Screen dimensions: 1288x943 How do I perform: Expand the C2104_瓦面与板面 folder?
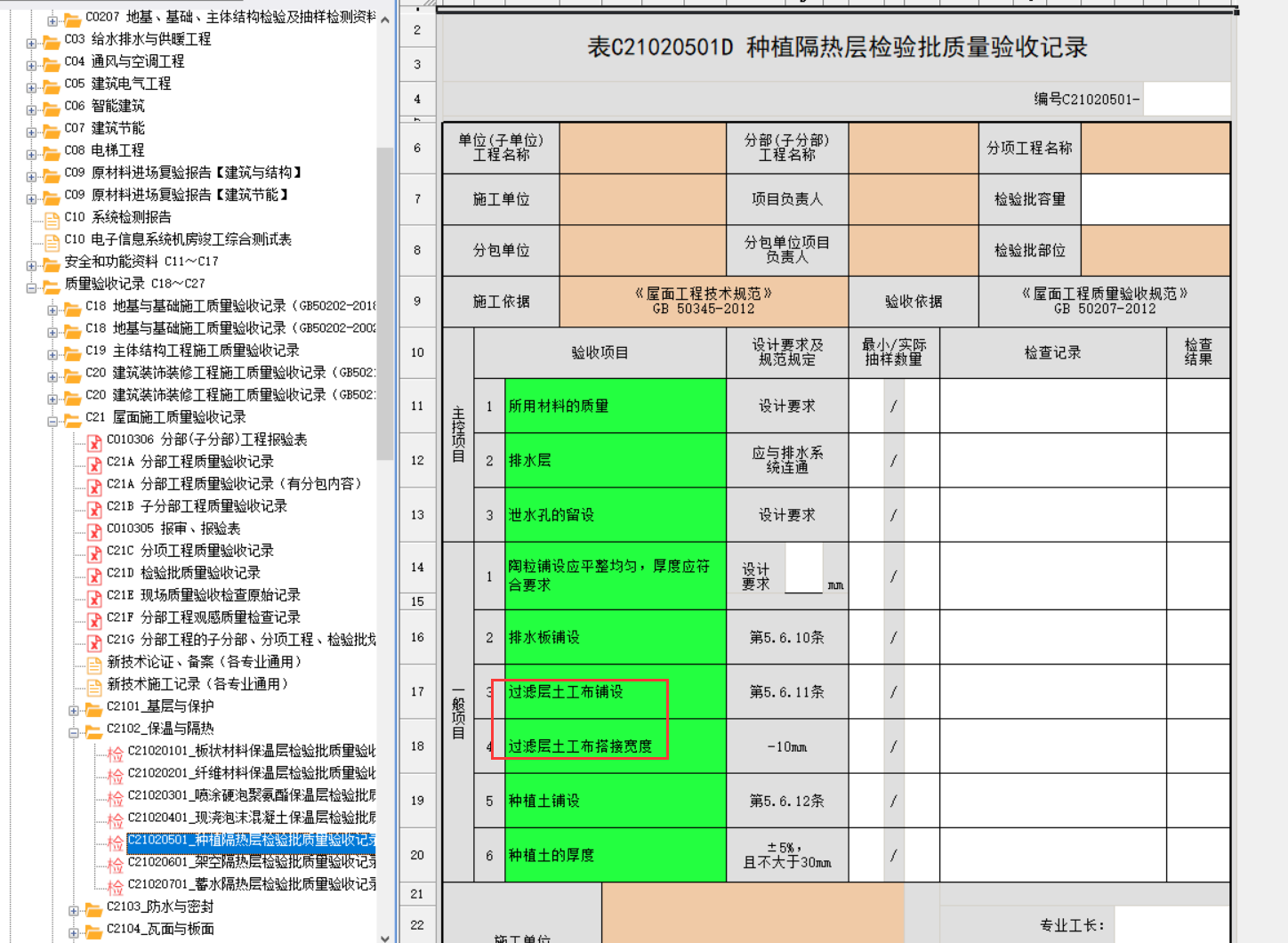(x=74, y=932)
